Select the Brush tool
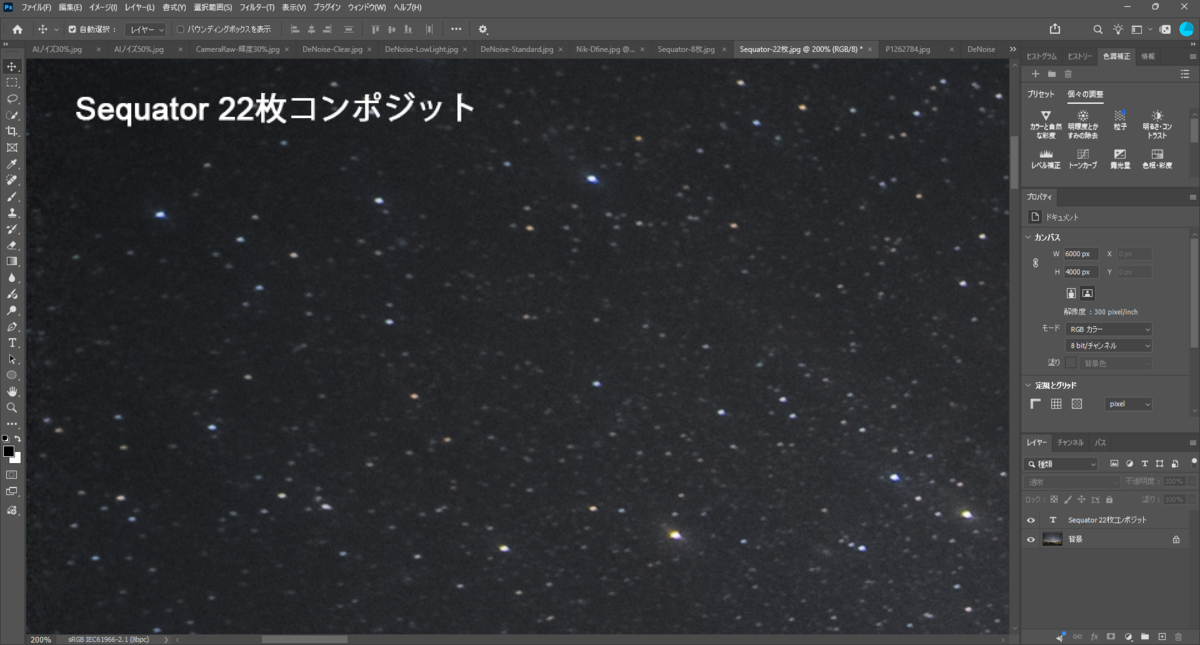The height and width of the screenshot is (645, 1200). [x=12, y=196]
